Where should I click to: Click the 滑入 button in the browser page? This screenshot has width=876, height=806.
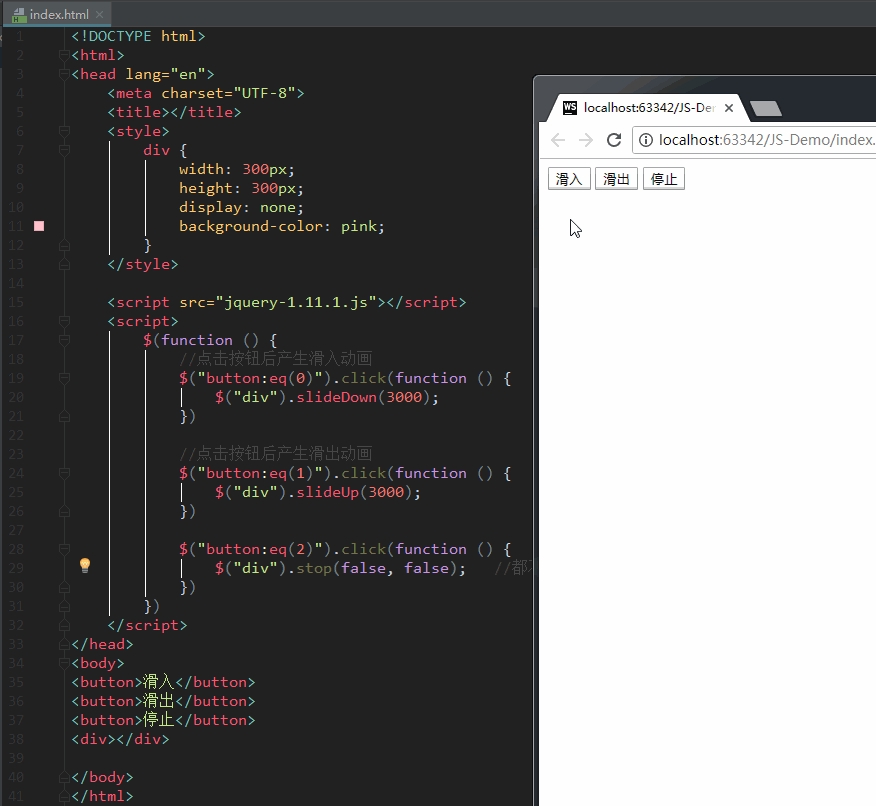click(569, 179)
